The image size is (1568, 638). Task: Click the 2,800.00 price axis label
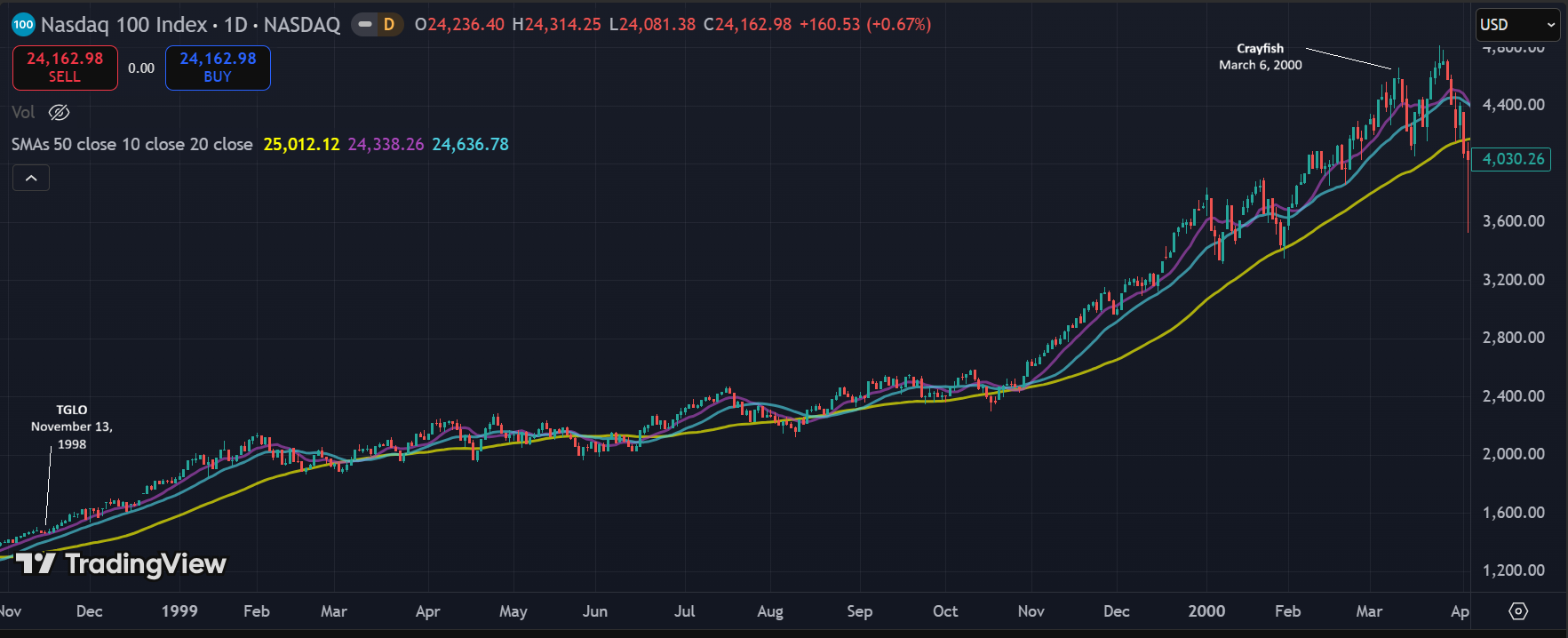[1513, 338]
